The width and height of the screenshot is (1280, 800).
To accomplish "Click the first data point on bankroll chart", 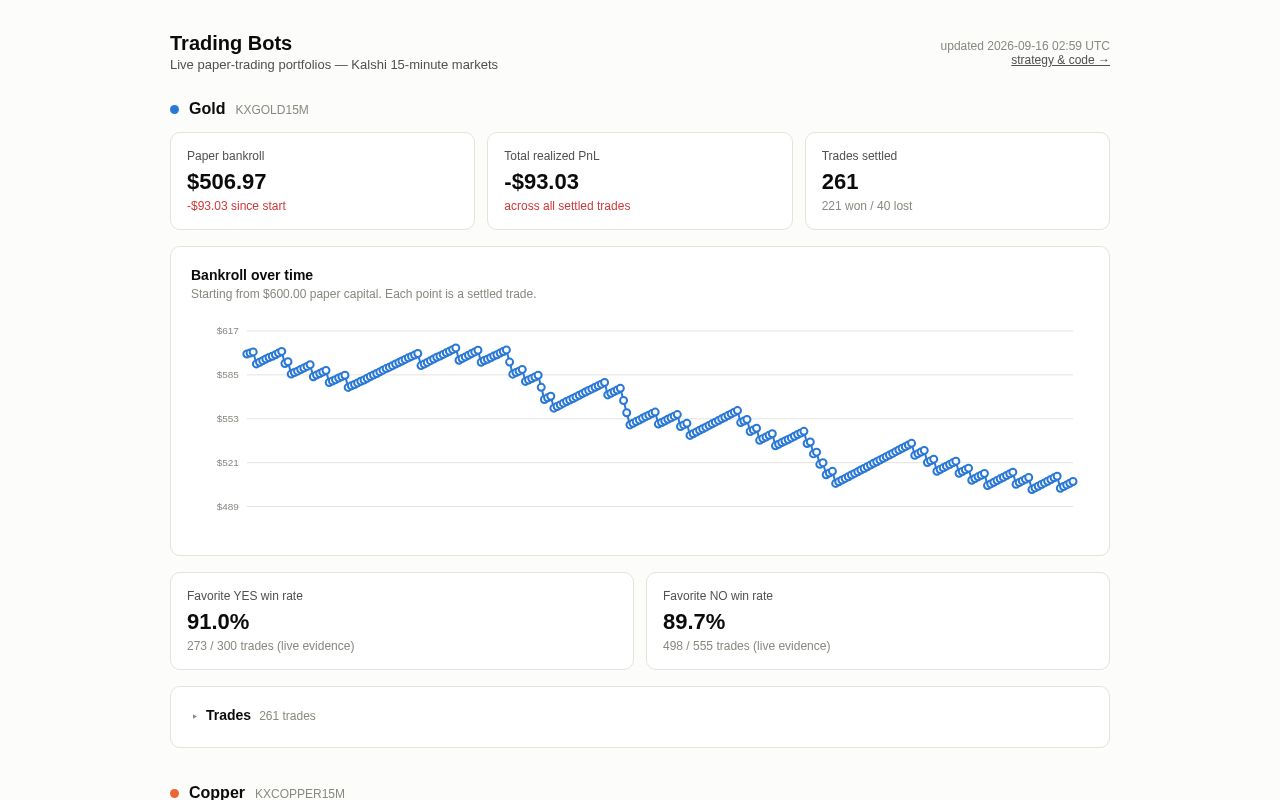I will click(x=247, y=354).
